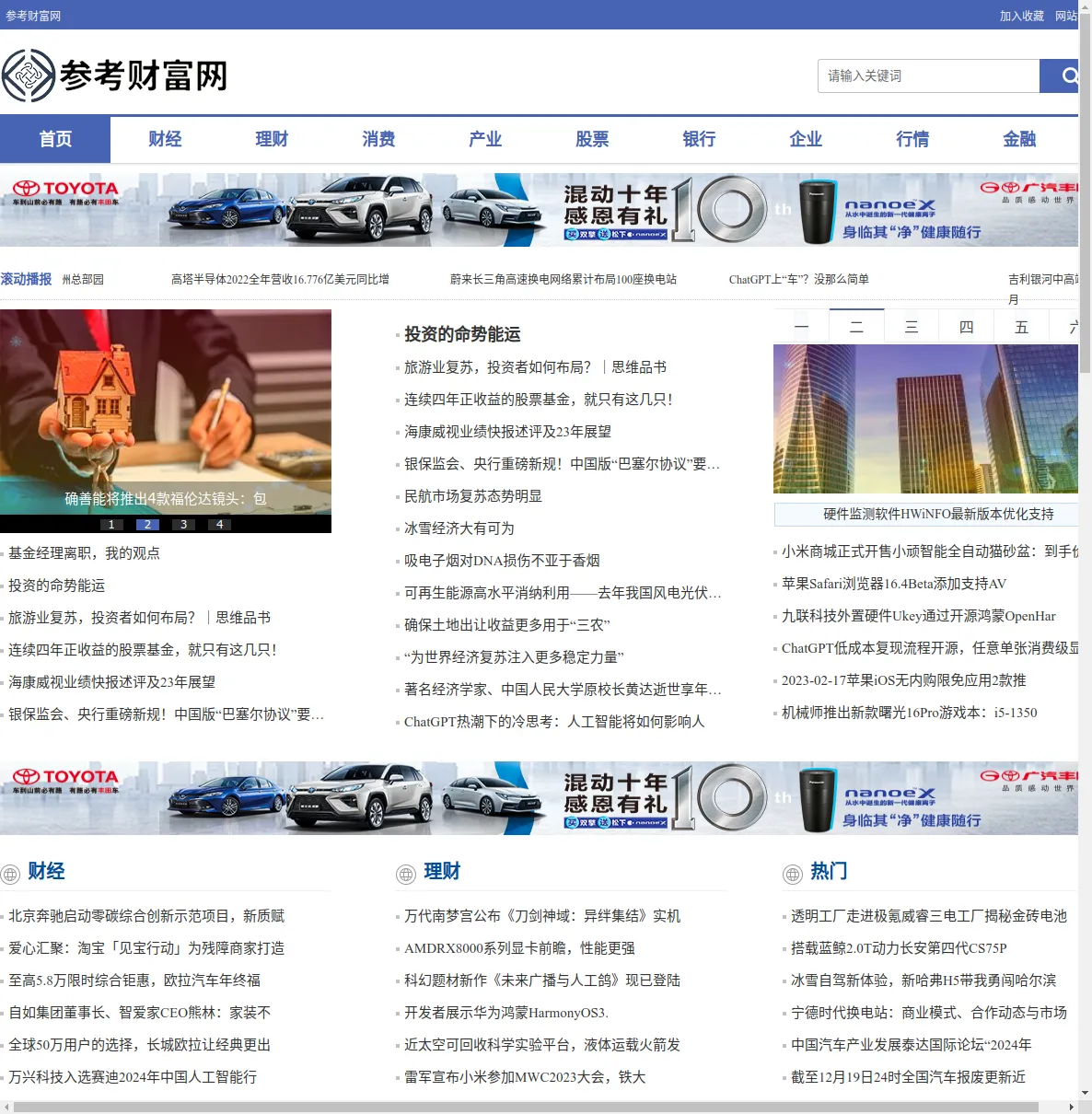Click the globe icon beside 理财 heading

[x=406, y=874]
